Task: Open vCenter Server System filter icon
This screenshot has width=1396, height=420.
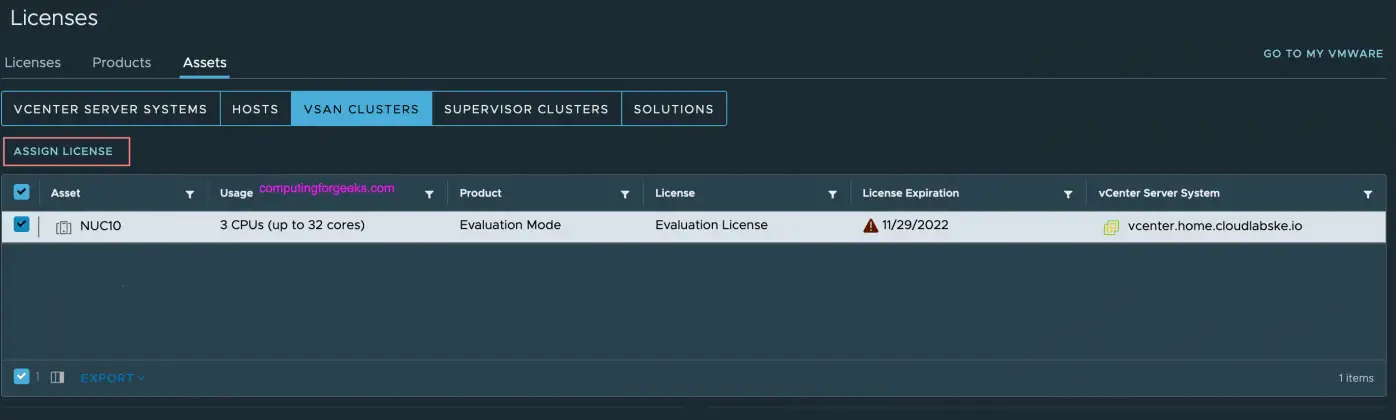Action: click(1367, 194)
